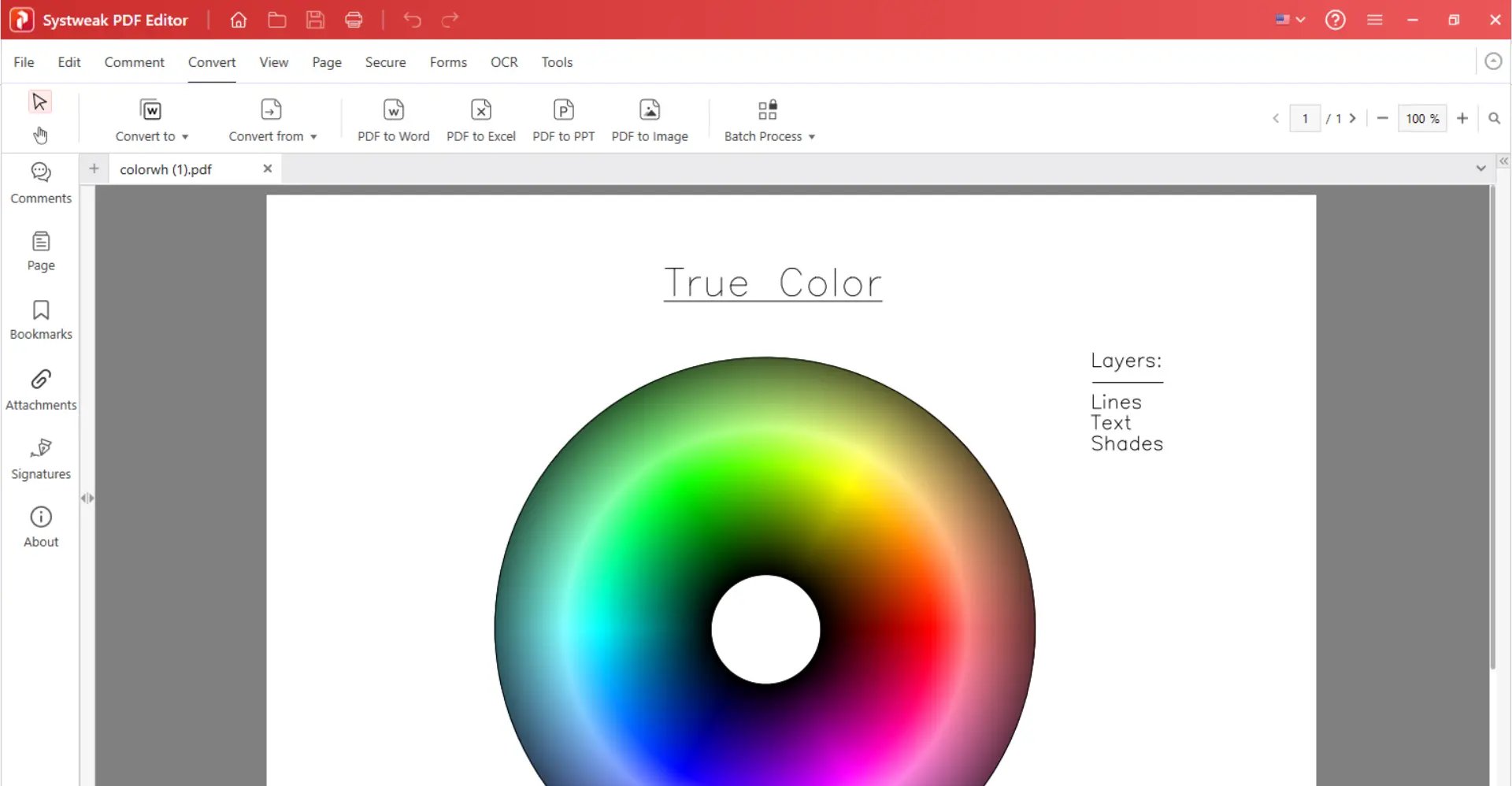Open the About panel
This screenshot has height=786, width=1512.
(x=41, y=527)
